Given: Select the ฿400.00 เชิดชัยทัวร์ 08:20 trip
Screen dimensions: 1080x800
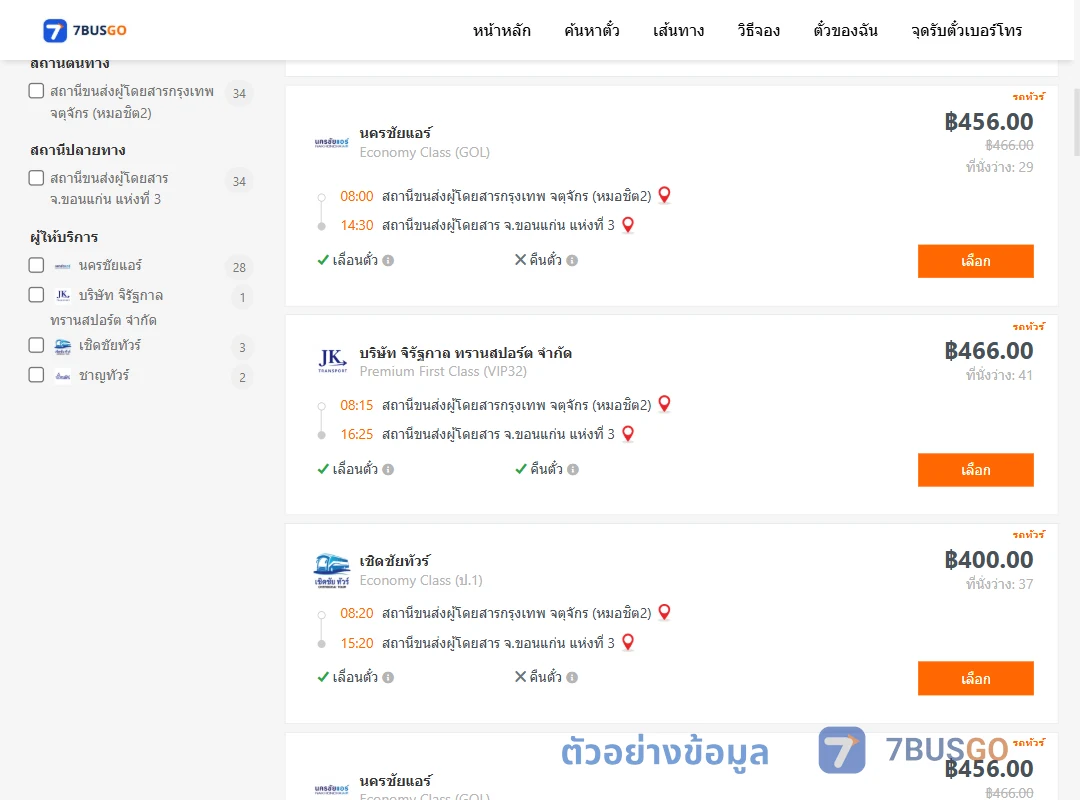Looking at the screenshot, I should pos(975,679).
